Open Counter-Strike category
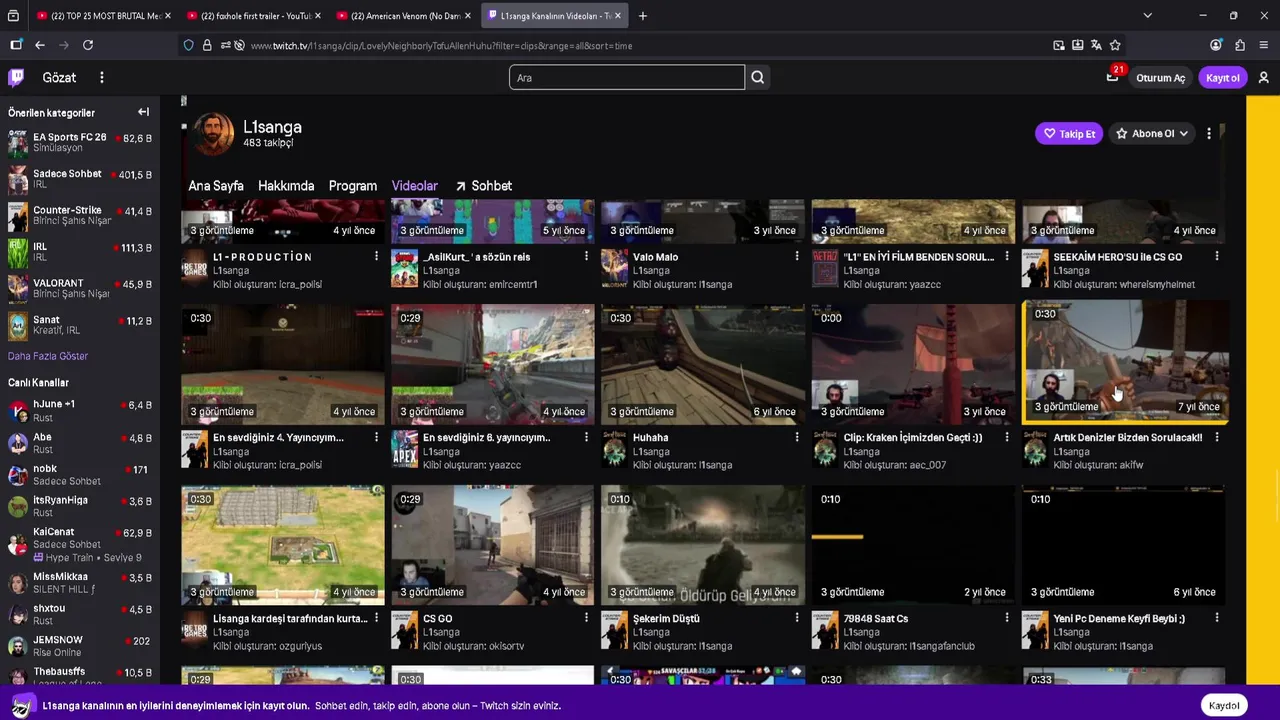 coord(80,216)
